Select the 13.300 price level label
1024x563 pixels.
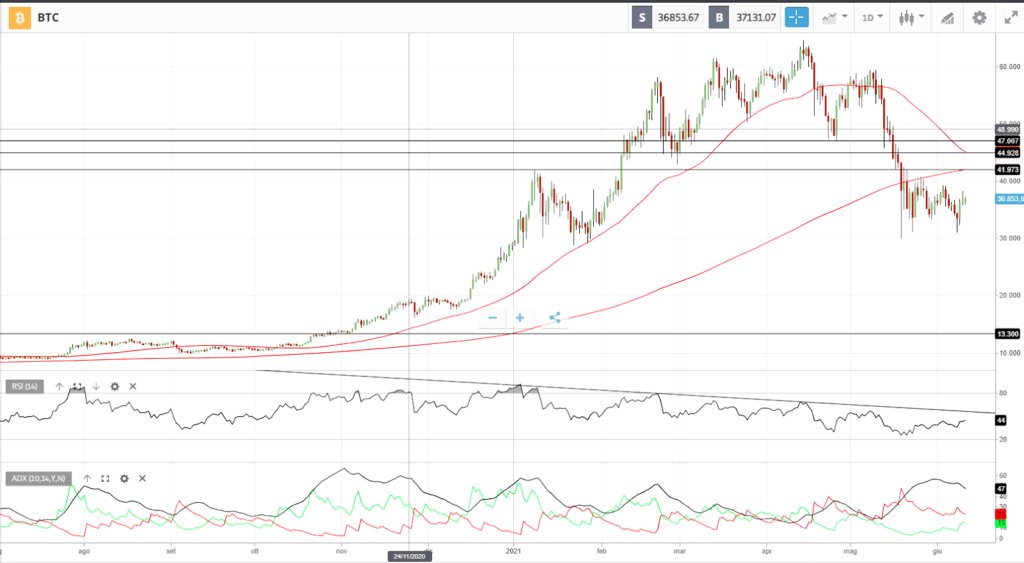pos(1008,334)
